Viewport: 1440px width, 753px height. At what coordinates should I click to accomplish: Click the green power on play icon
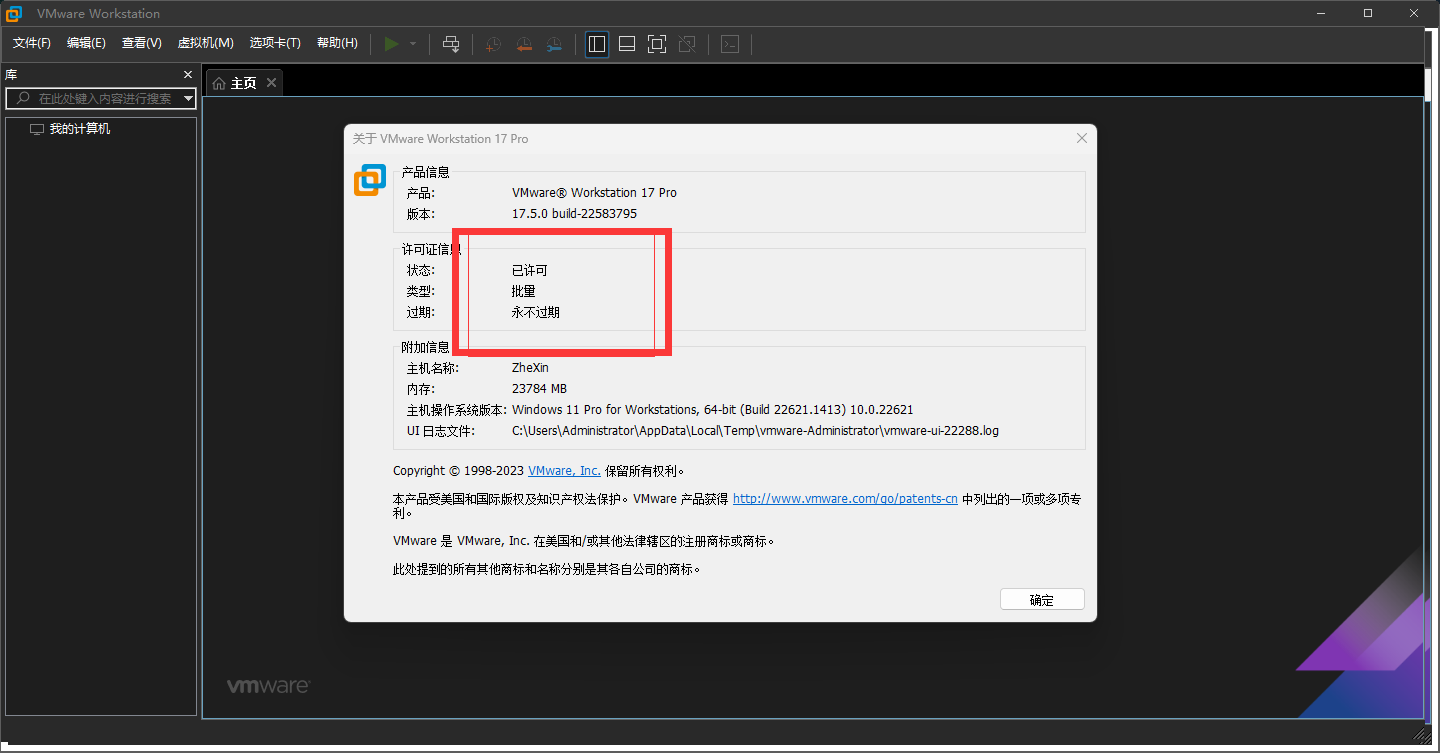pos(391,44)
